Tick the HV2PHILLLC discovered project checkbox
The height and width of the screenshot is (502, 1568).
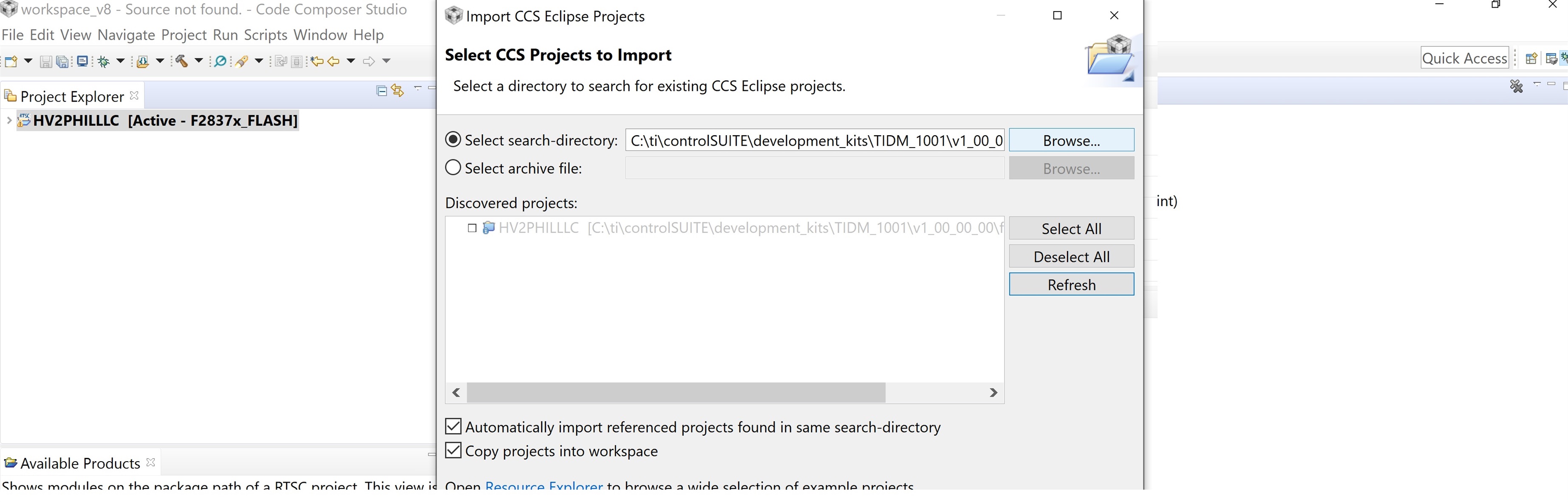click(472, 228)
